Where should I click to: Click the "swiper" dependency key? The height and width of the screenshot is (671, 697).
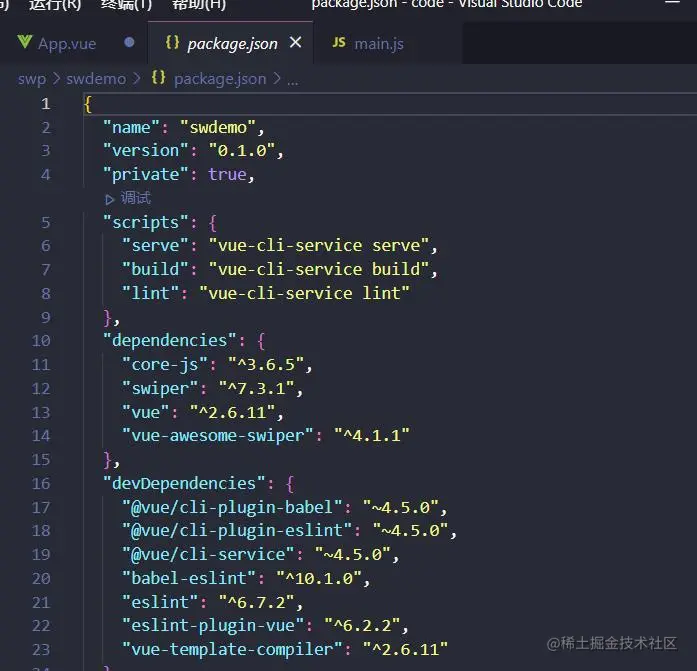pos(160,389)
